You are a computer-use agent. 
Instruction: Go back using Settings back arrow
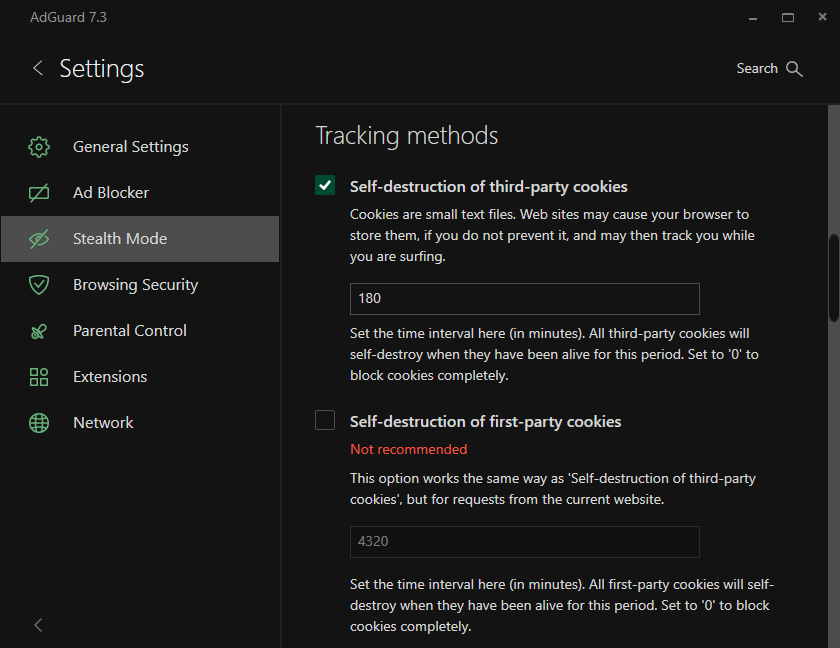38,68
